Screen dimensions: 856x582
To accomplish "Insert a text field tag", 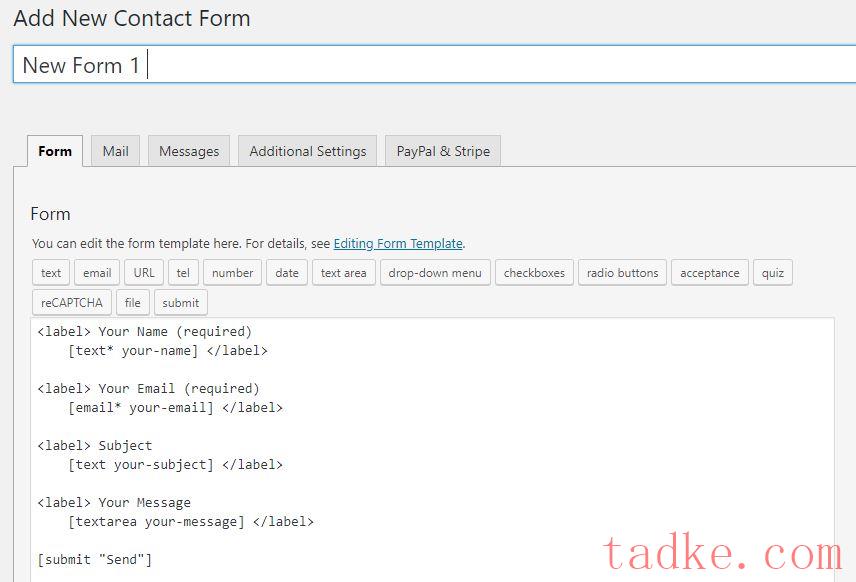I will click(x=51, y=273).
